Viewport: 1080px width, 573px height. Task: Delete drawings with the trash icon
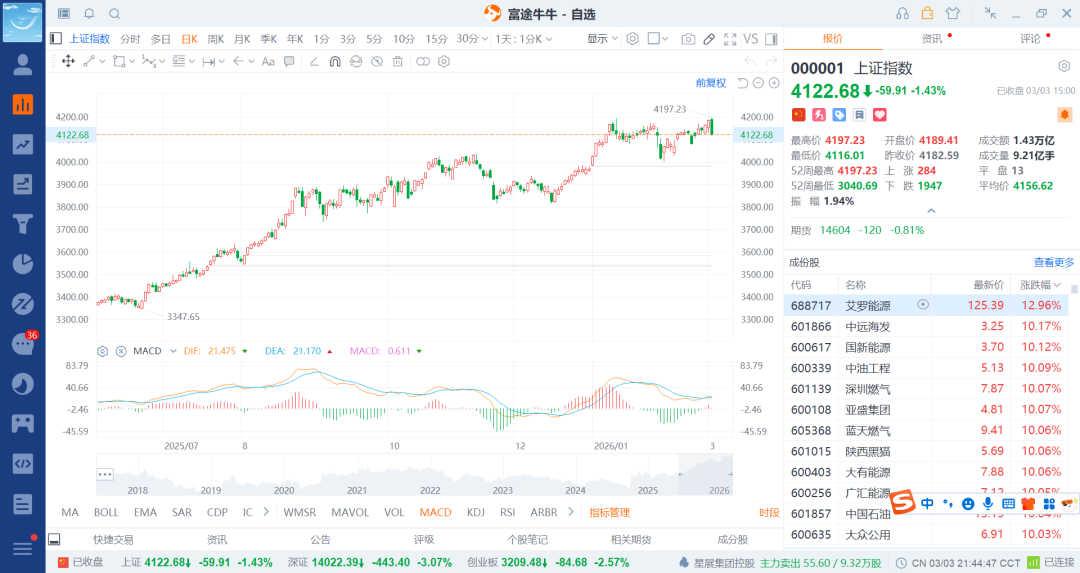point(397,61)
